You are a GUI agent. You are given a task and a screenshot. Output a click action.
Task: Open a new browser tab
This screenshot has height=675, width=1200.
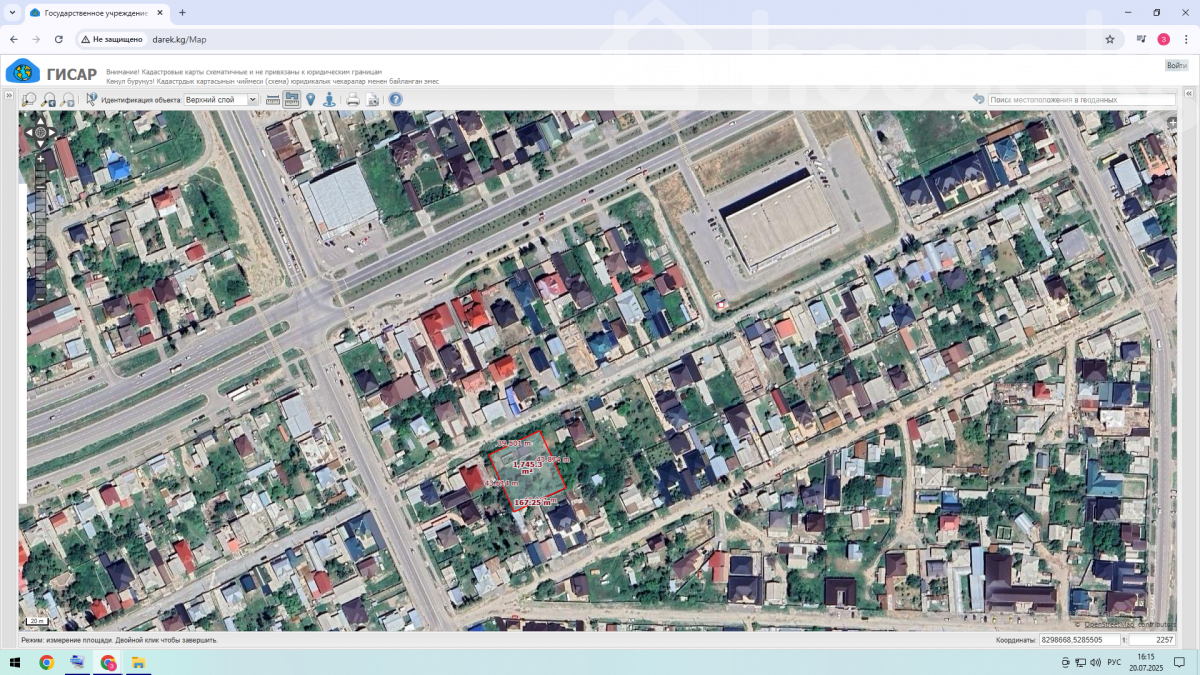click(x=182, y=13)
